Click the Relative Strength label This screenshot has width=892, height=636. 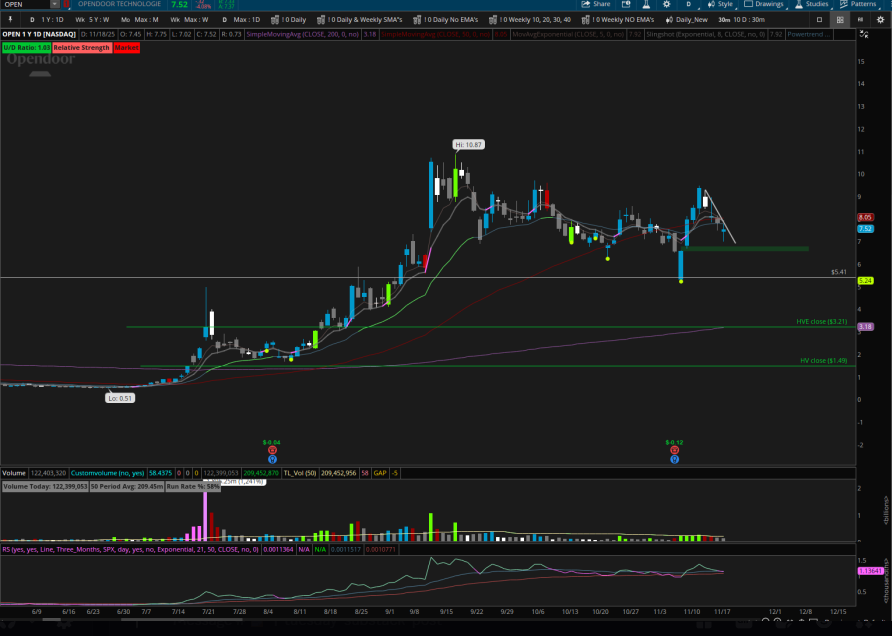coord(81,48)
